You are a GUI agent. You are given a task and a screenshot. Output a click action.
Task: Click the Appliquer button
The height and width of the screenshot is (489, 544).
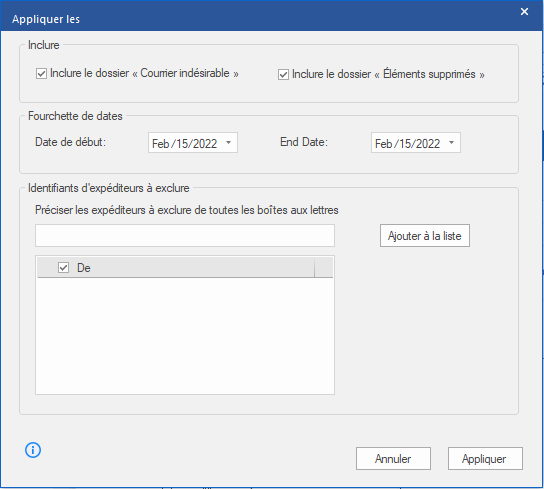tap(485, 458)
